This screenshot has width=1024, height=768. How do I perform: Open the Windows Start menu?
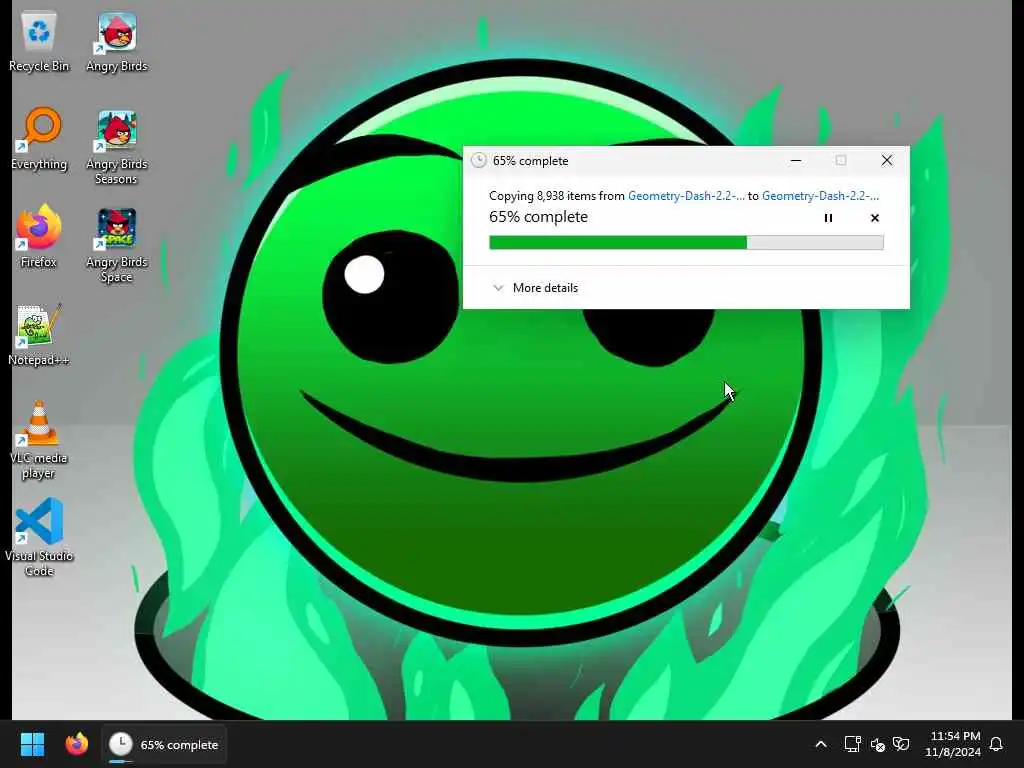pyautogui.click(x=32, y=744)
